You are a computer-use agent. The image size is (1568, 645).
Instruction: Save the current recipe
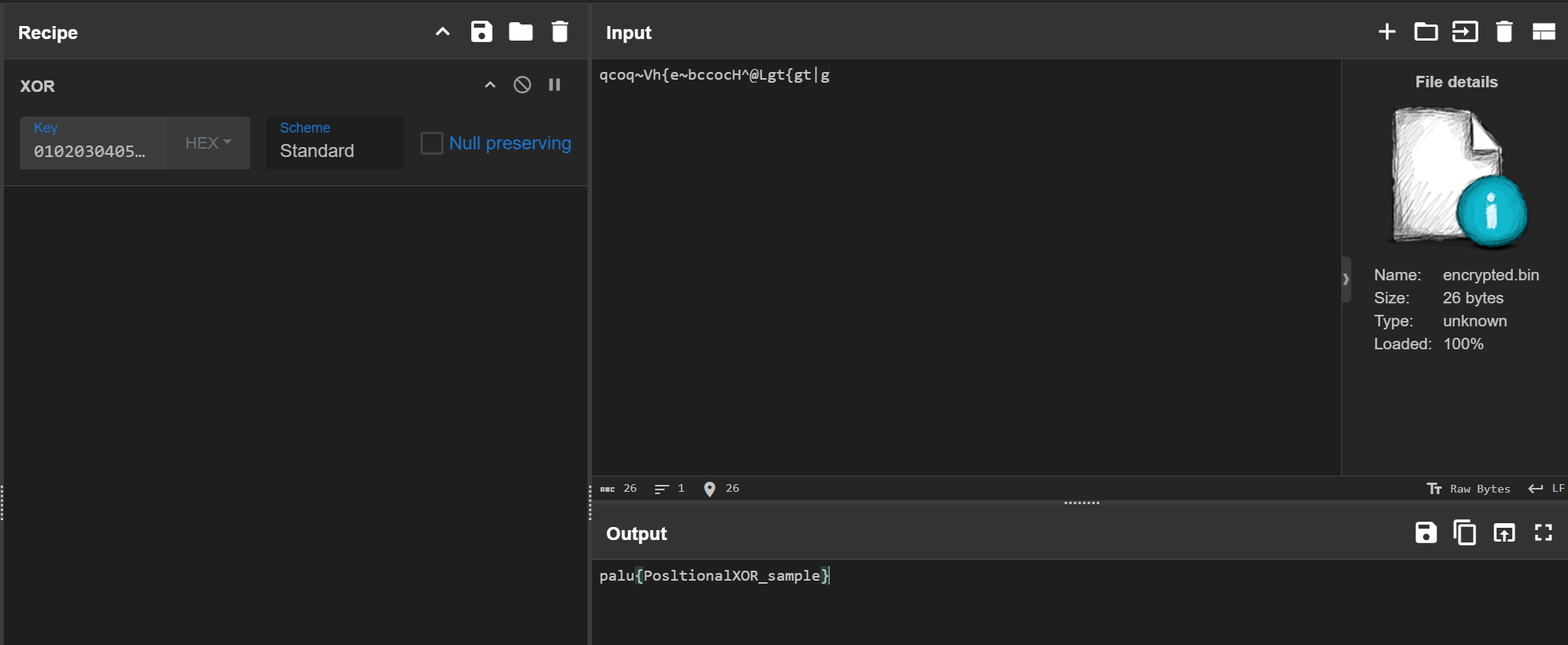click(x=481, y=32)
